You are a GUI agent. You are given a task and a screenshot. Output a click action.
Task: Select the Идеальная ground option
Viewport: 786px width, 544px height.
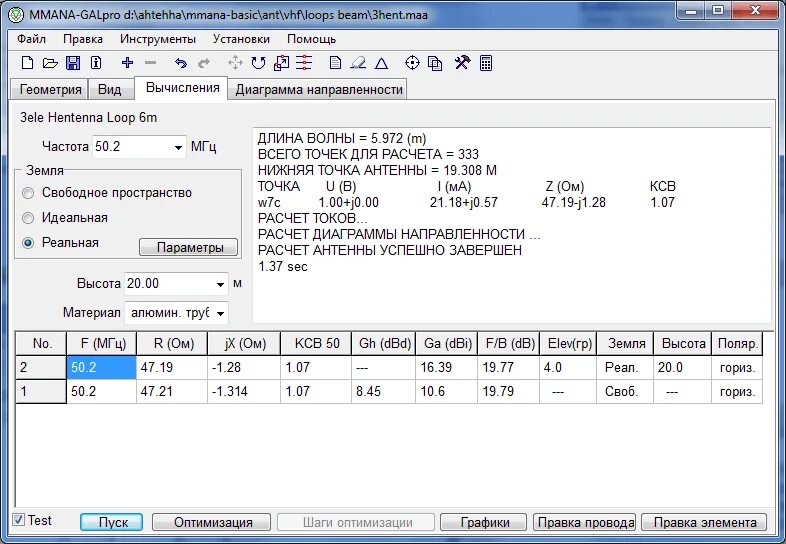(x=28, y=218)
